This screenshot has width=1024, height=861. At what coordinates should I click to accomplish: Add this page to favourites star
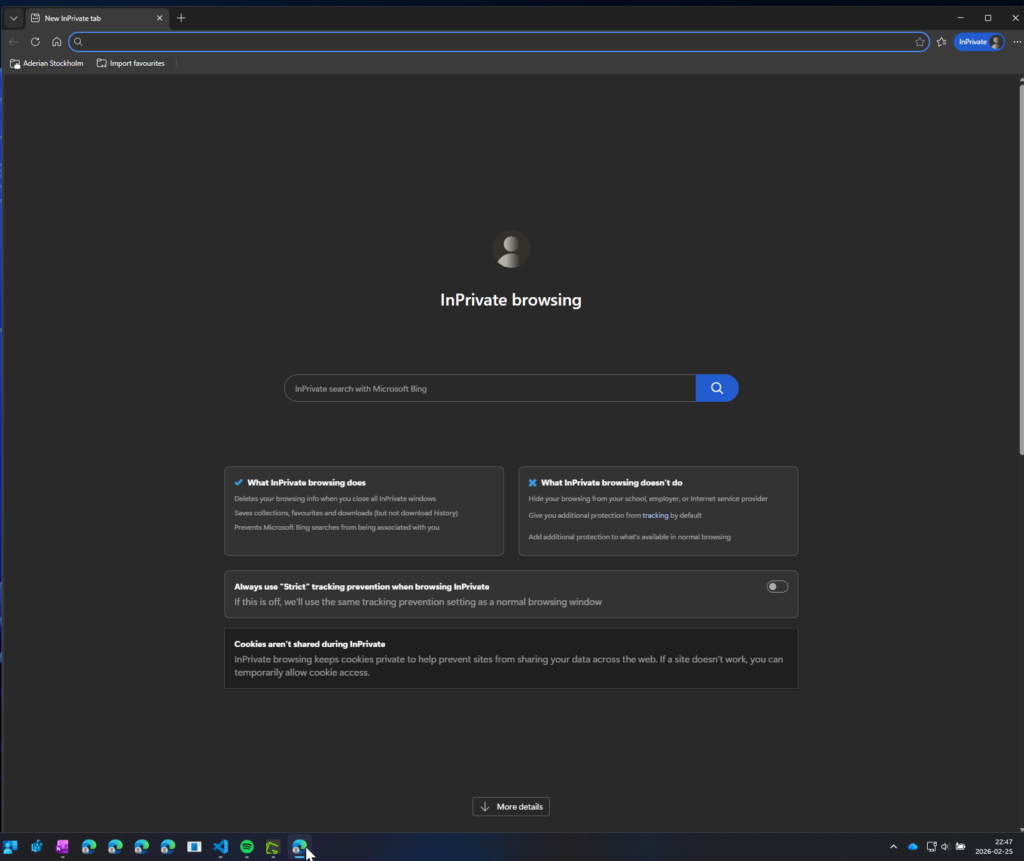(x=919, y=42)
